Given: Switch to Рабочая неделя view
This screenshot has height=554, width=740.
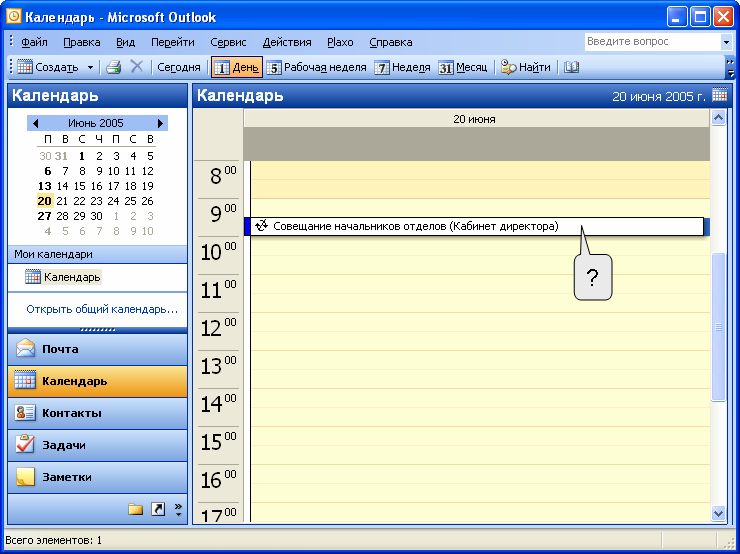Looking at the screenshot, I should [x=316, y=67].
